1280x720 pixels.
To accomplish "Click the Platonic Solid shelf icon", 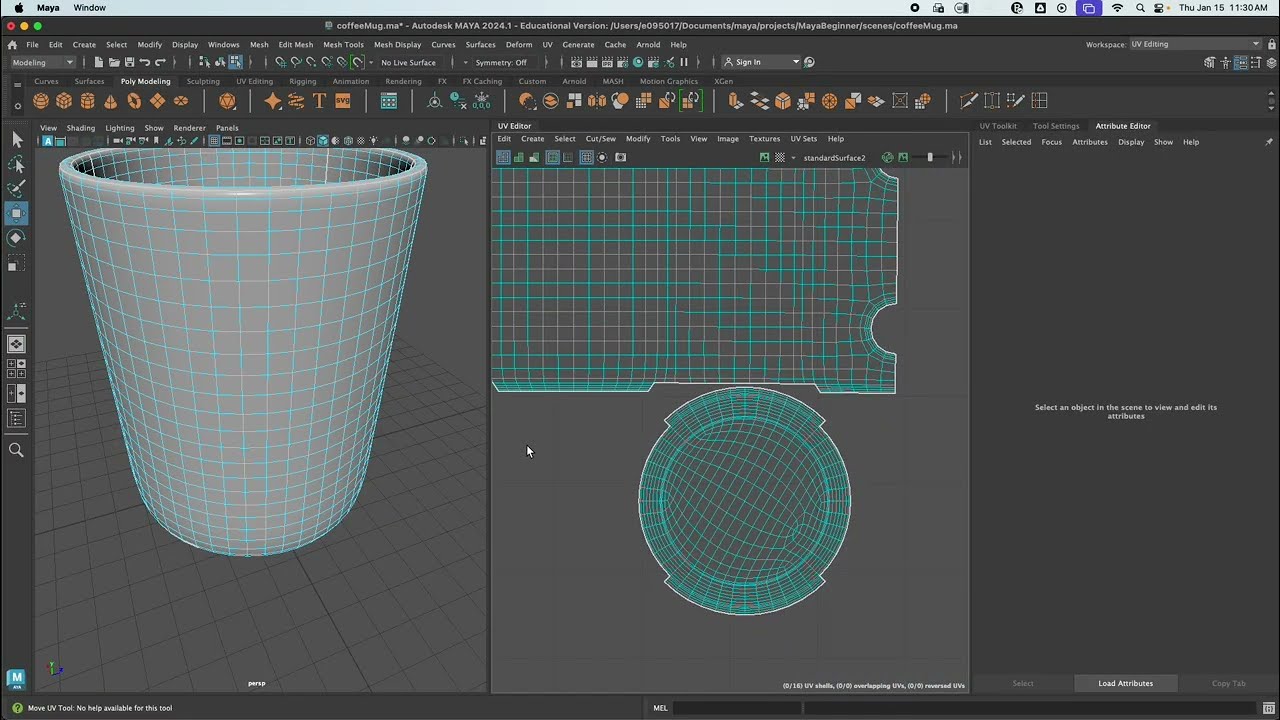I will (227, 101).
